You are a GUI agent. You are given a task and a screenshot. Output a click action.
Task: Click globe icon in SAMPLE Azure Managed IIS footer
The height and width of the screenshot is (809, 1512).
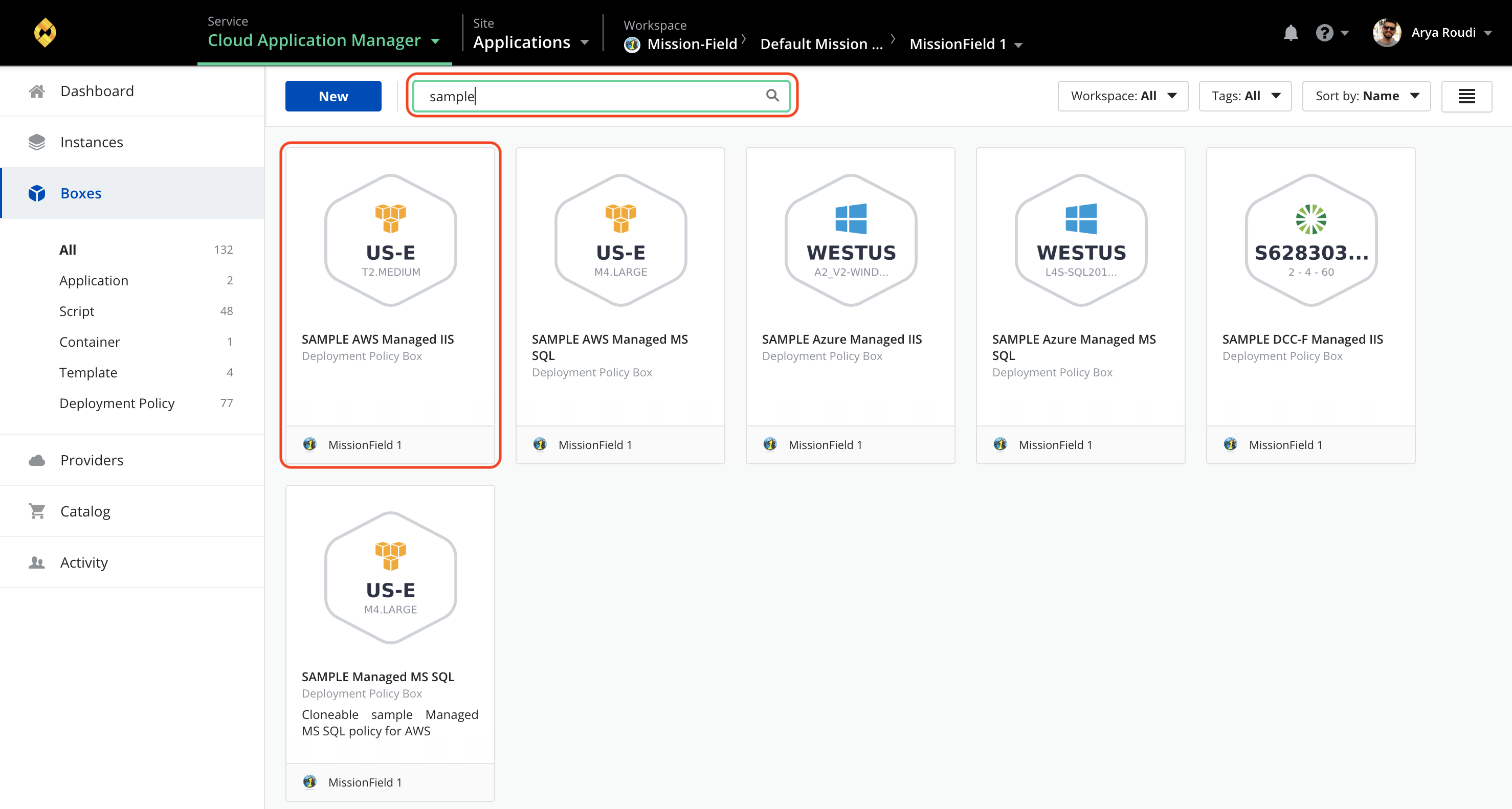click(770, 445)
